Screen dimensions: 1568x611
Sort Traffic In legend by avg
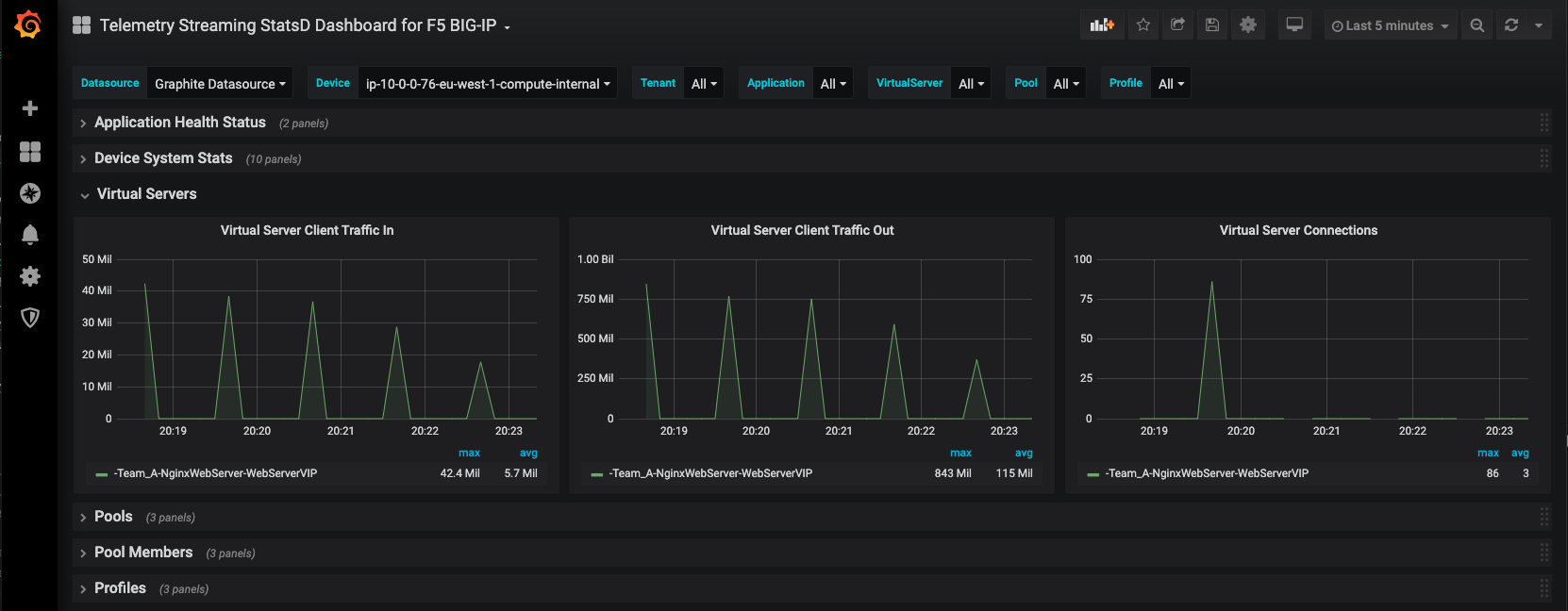(x=528, y=454)
